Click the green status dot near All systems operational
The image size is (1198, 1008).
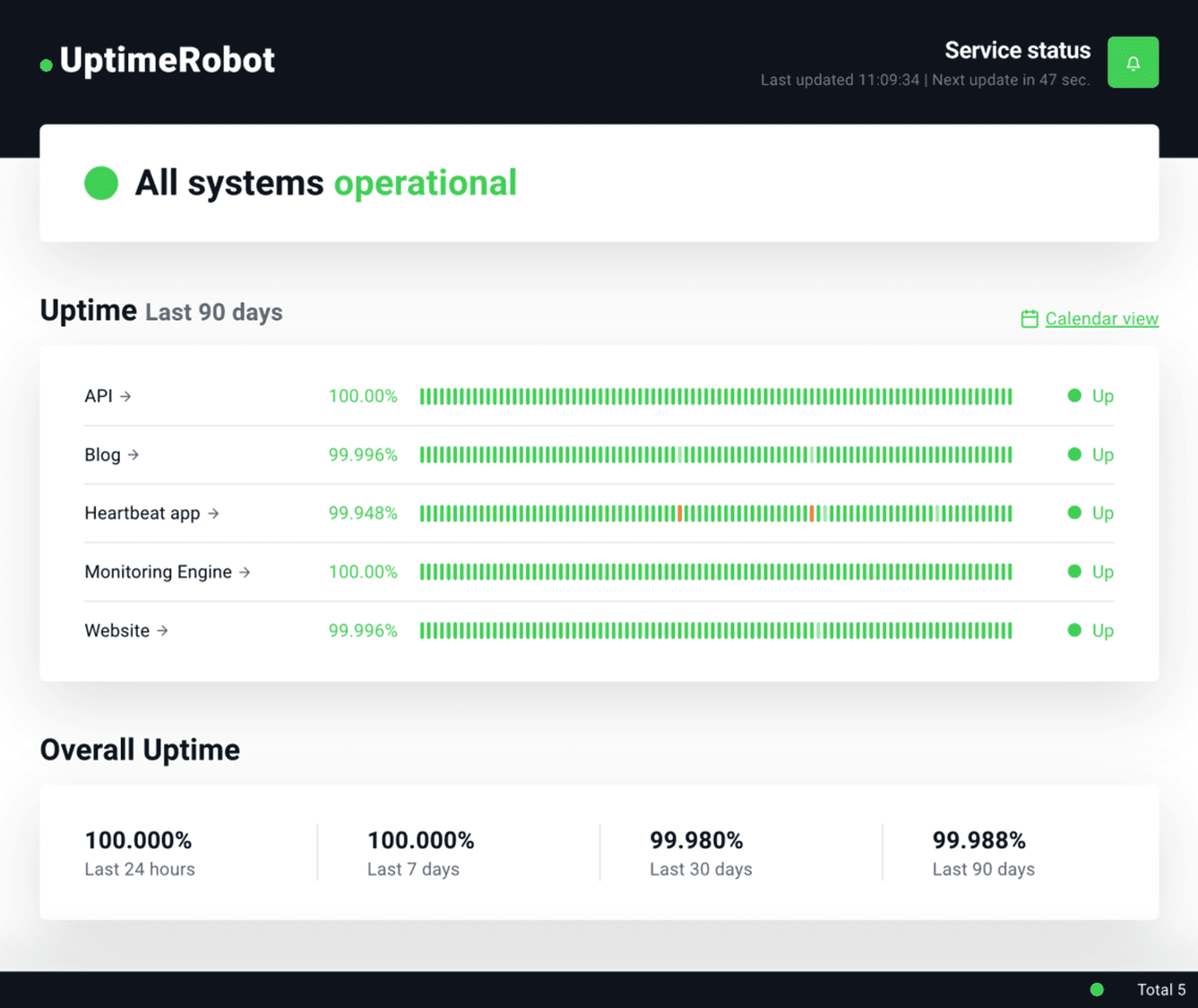pyautogui.click(x=100, y=182)
